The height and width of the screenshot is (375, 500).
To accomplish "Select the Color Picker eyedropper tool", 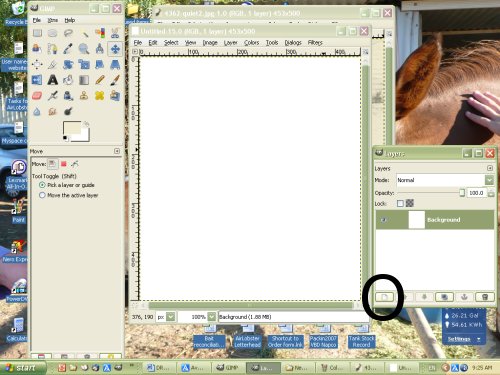I will tap(68, 49).
